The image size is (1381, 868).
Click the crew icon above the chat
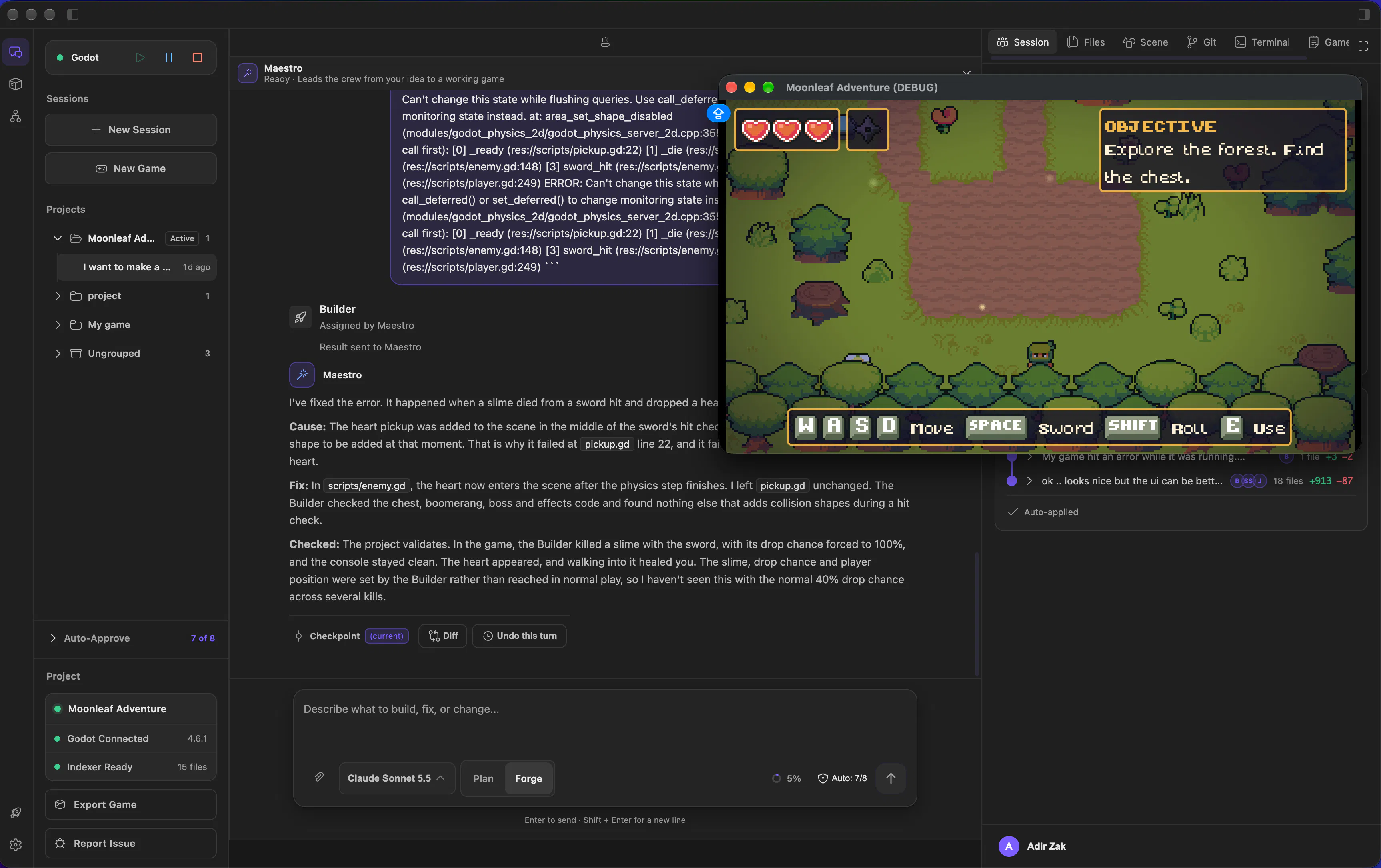[x=605, y=42]
